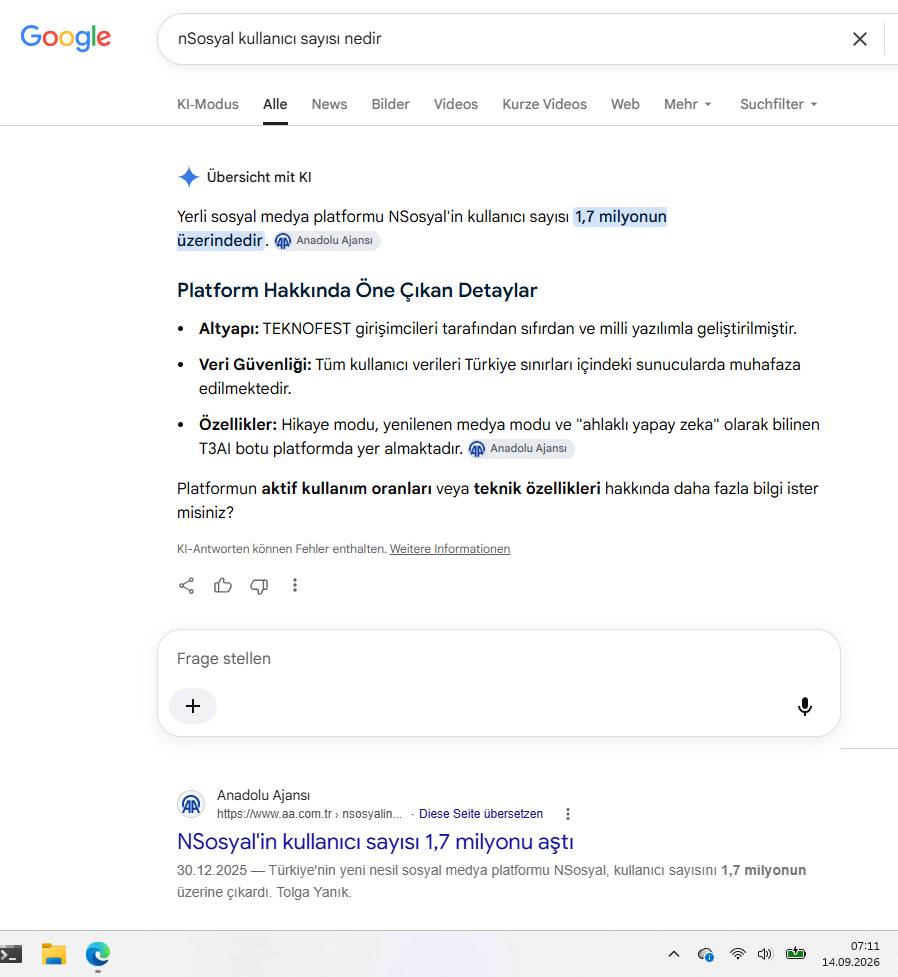Screen dimensions: 898x977
Task: Open result options for Anadolu Ajansı
Action: point(567,814)
